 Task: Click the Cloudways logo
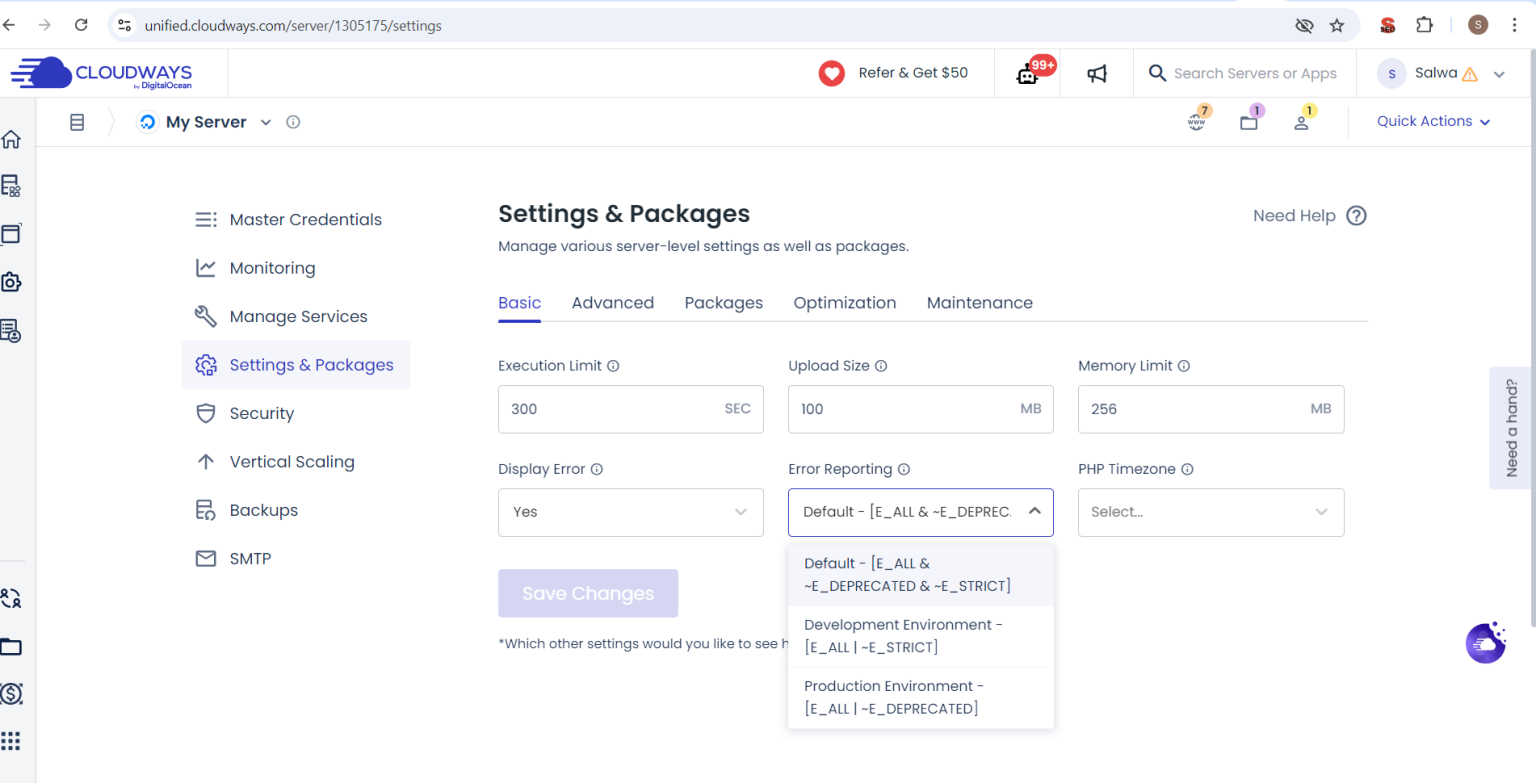coord(101,73)
